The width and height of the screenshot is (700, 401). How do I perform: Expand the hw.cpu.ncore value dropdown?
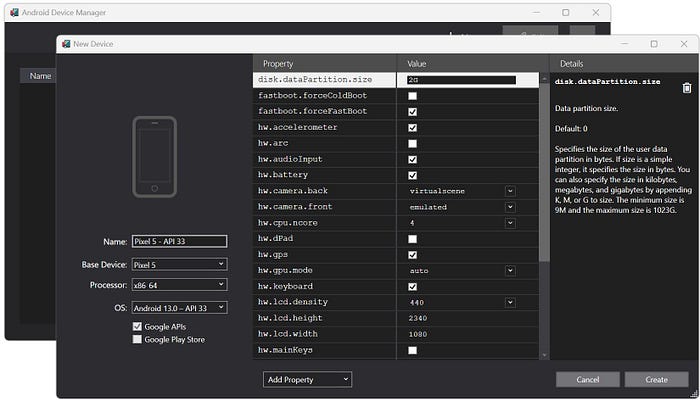[510, 223]
